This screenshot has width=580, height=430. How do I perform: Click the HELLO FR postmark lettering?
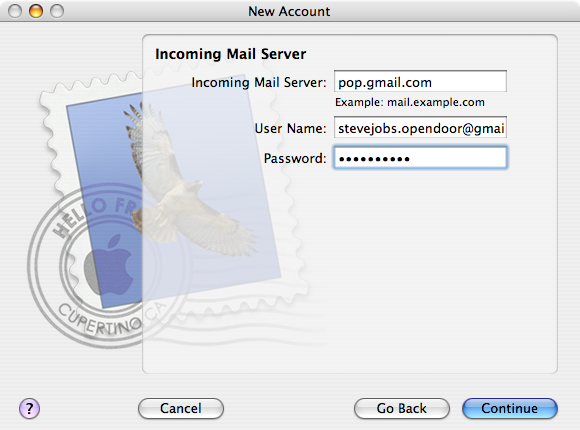(97, 216)
